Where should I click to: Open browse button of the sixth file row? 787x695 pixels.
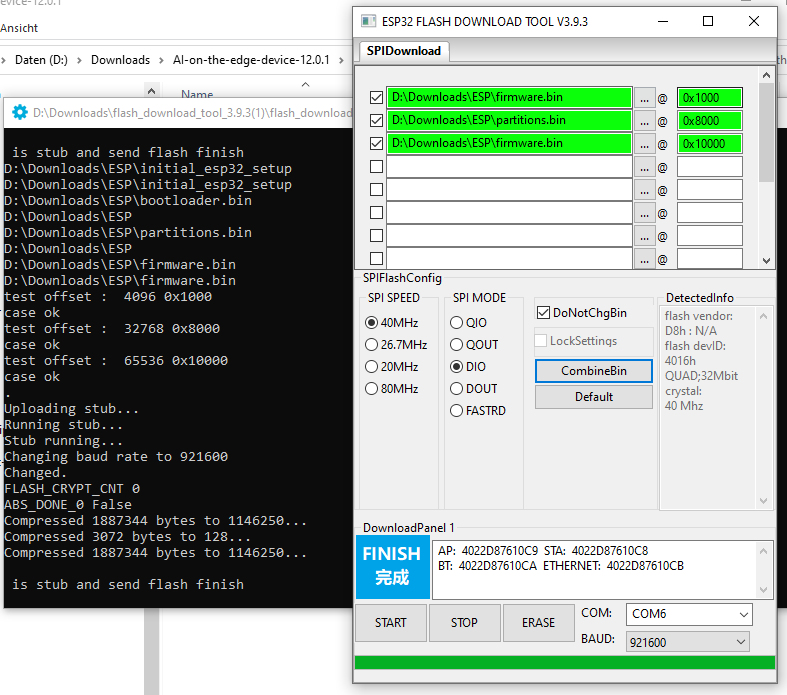[x=644, y=213]
